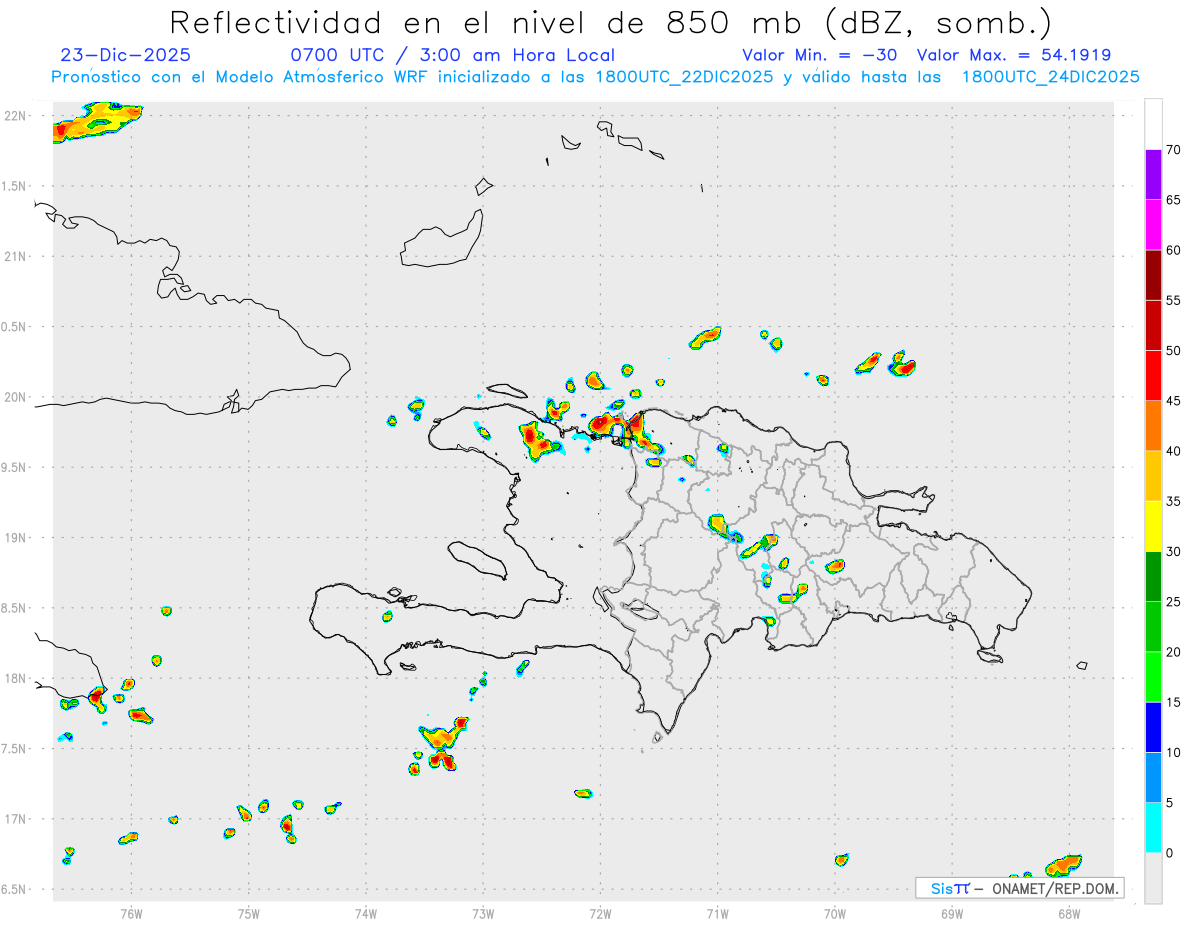Click the longitude label '72W'
Viewport: 1200px width, 927px height.
(x=600, y=913)
